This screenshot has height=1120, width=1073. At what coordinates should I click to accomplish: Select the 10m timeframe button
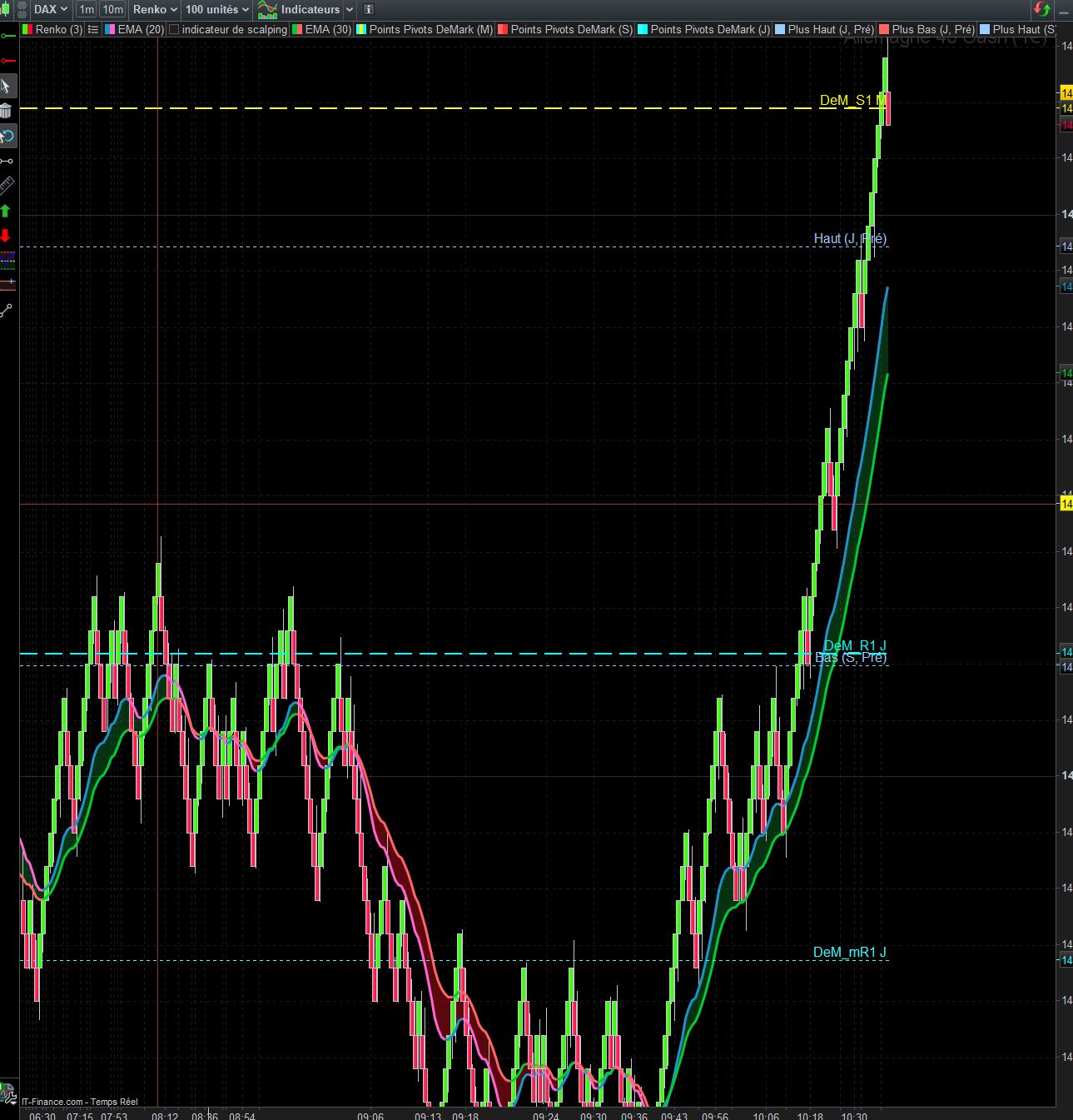(x=112, y=9)
